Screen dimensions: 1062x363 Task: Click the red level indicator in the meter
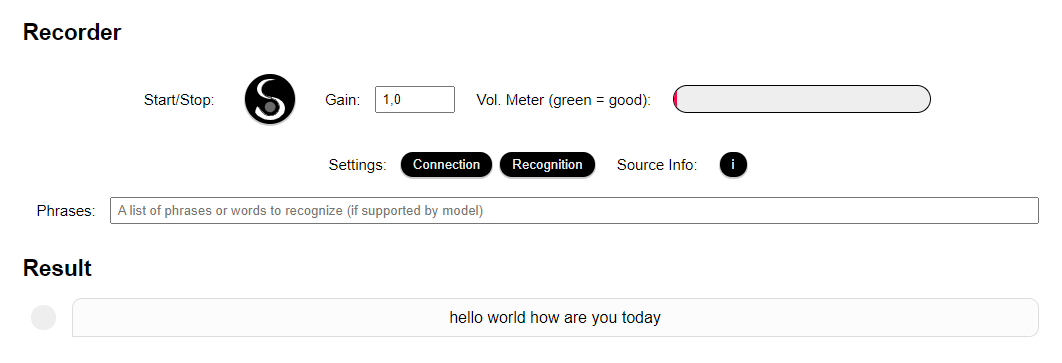pyautogui.click(x=675, y=100)
